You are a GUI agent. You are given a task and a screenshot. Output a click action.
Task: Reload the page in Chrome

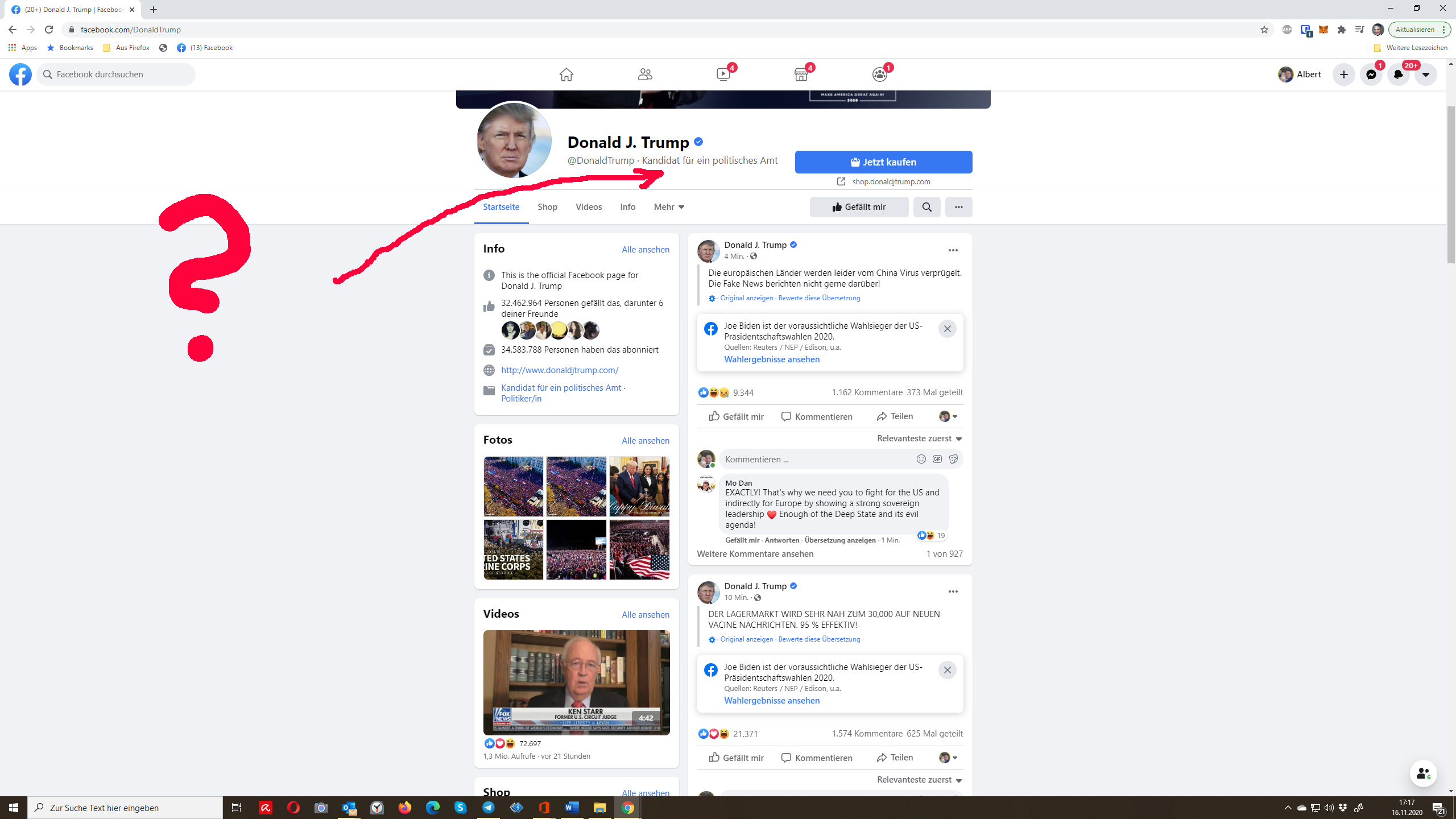point(49,30)
